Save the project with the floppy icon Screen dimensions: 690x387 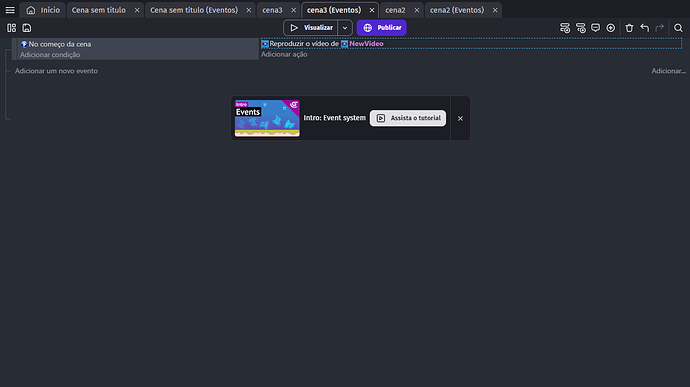tap(27, 28)
